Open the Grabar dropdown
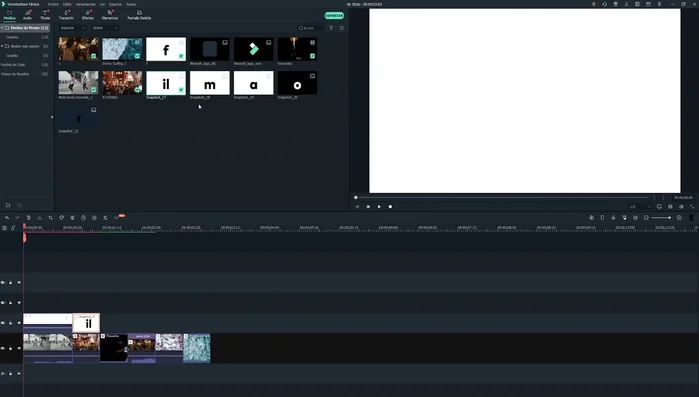The height and width of the screenshot is (397, 699). pos(105,28)
